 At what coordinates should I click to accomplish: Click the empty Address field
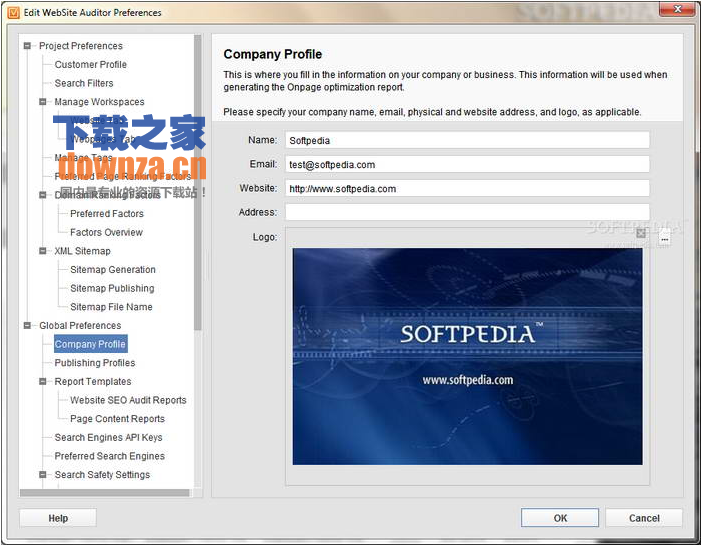click(467, 212)
